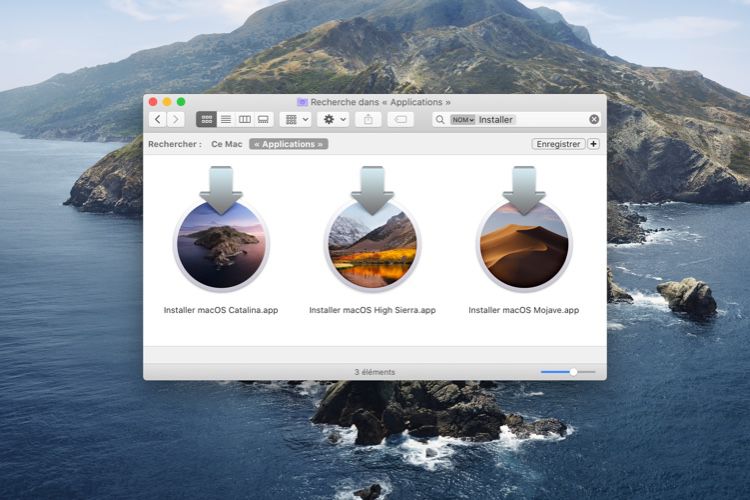Select the macOS Mojave installer icon

(524, 229)
